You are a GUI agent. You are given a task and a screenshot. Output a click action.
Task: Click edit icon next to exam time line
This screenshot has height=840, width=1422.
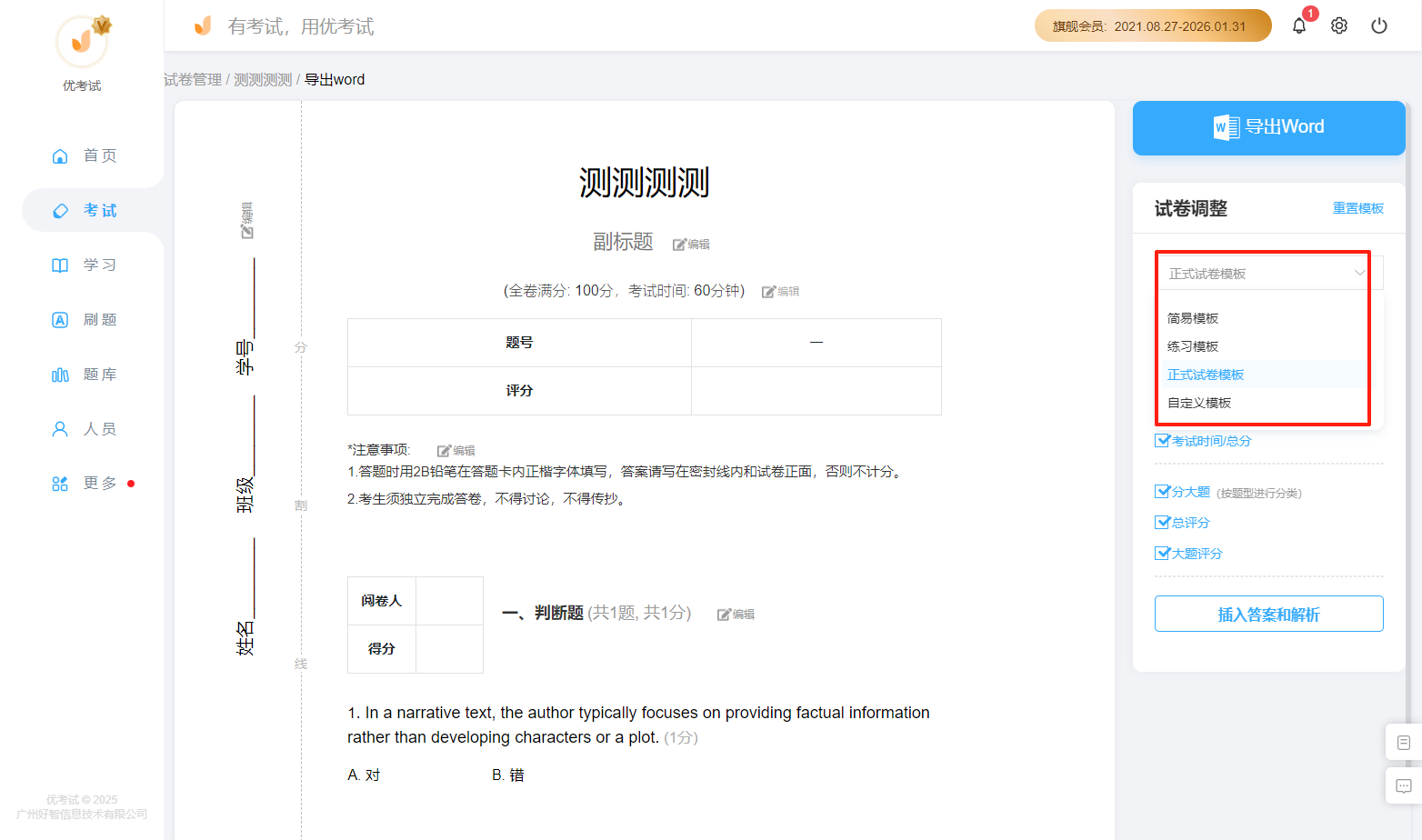point(780,291)
